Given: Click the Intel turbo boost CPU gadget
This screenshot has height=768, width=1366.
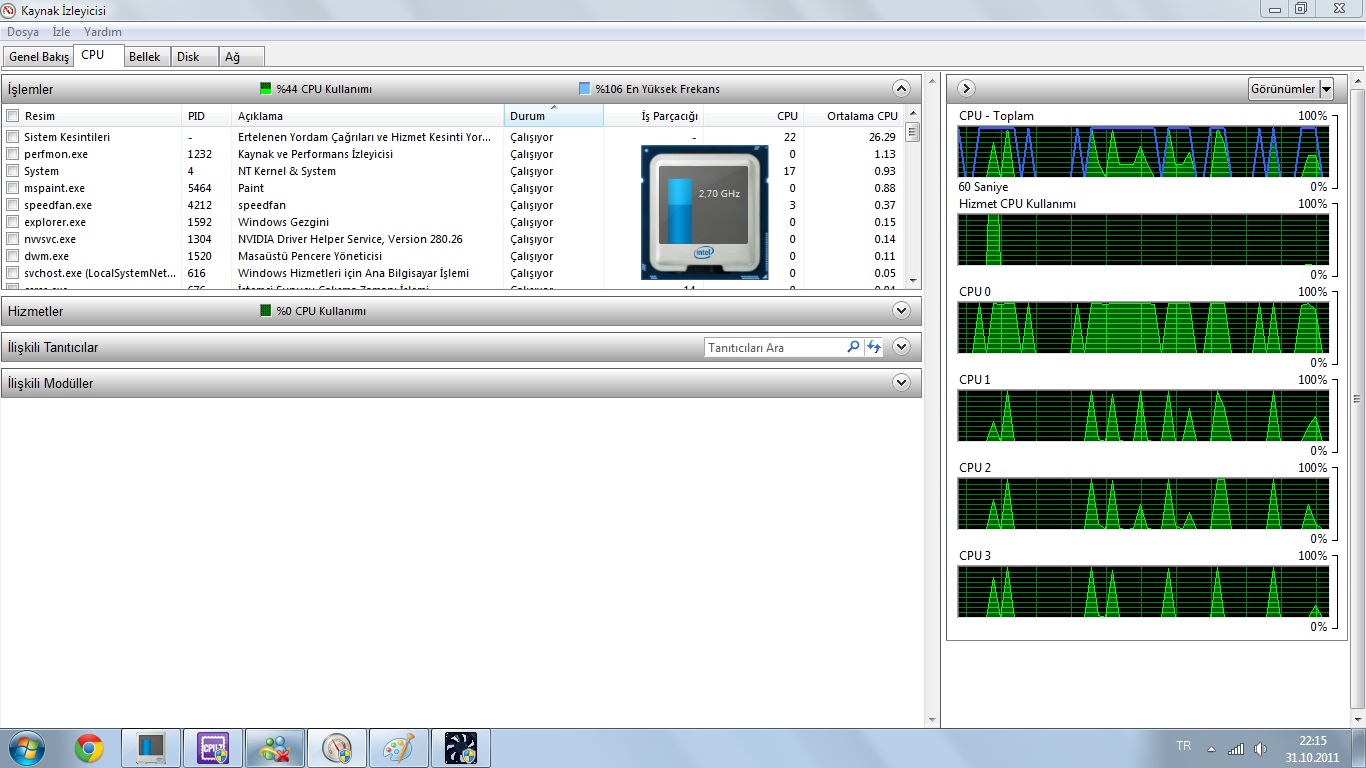Looking at the screenshot, I should pyautogui.click(x=705, y=212).
